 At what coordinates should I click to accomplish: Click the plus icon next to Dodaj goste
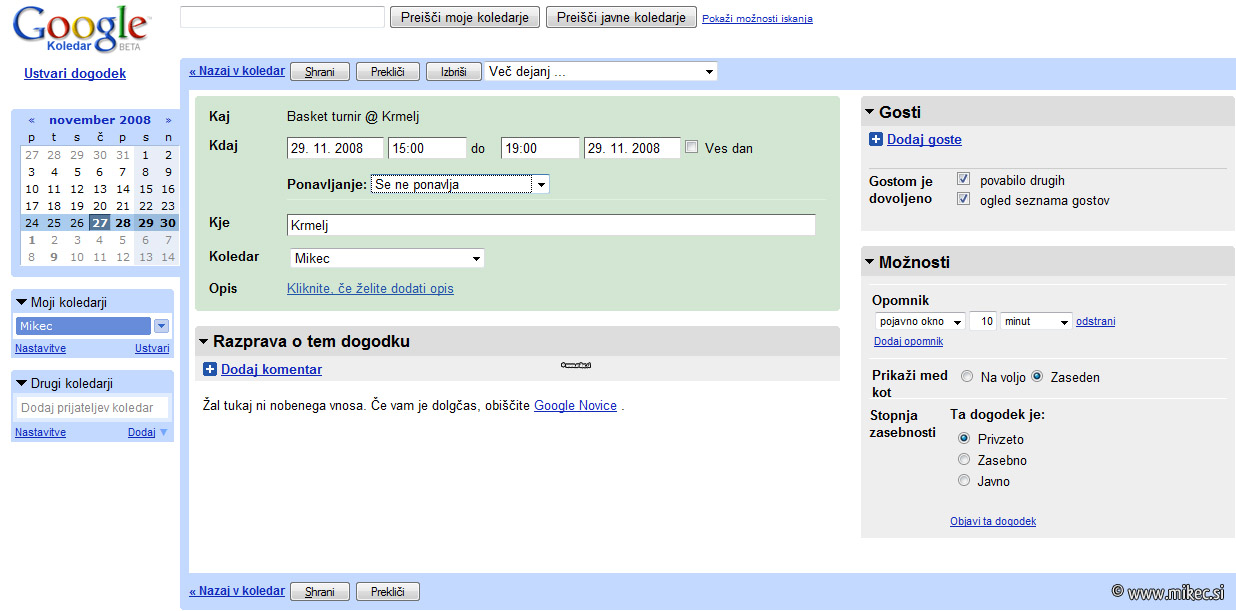[878, 140]
